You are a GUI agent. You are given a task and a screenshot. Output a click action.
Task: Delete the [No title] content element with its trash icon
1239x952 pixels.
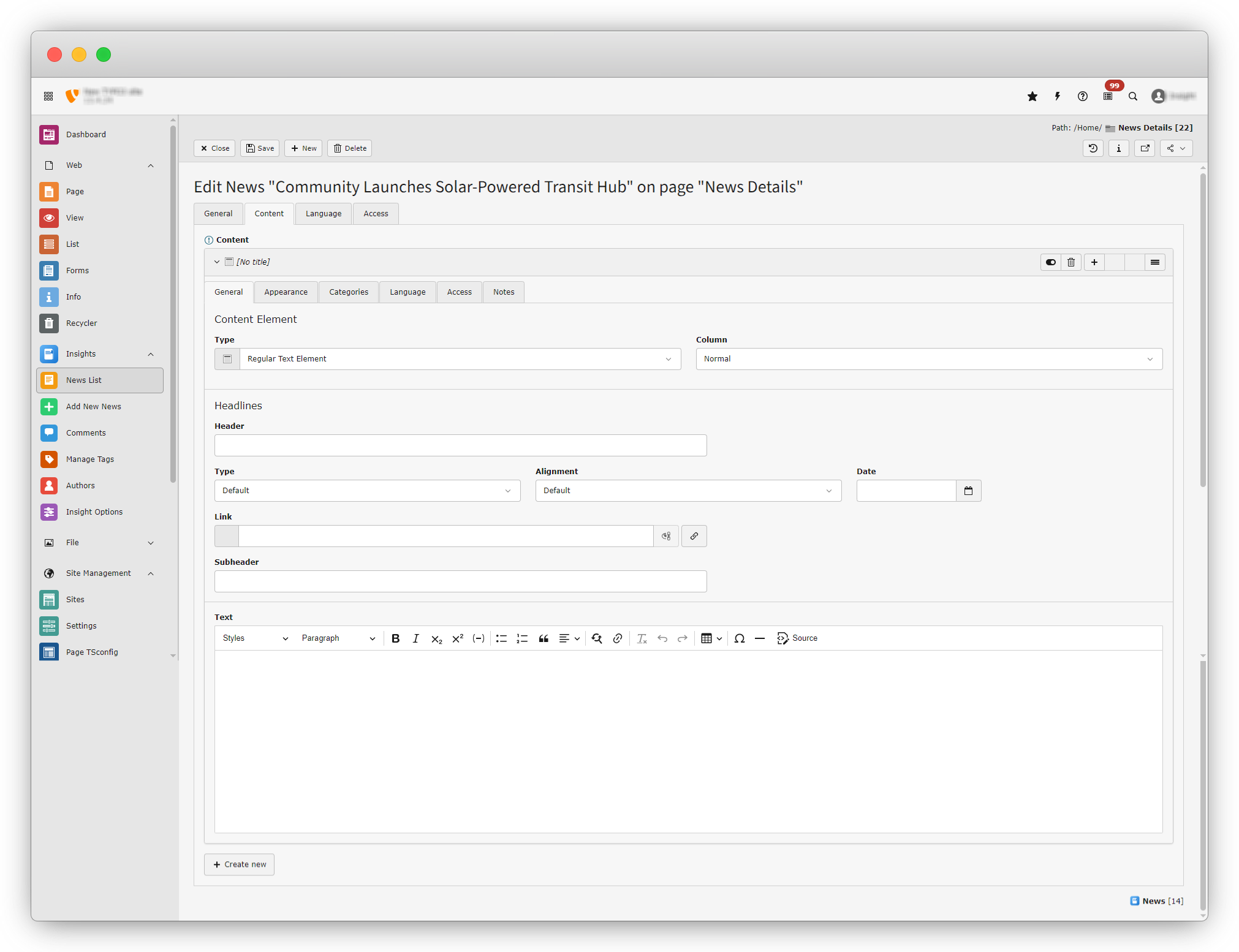[x=1071, y=262]
